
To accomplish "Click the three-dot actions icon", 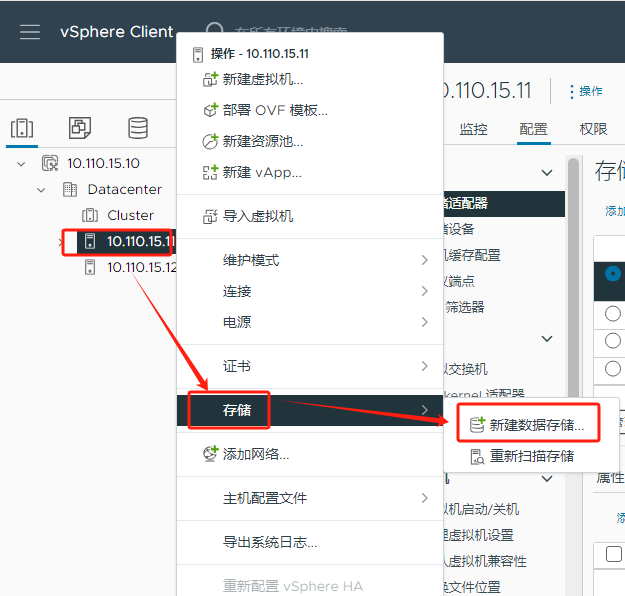I will 572,92.
